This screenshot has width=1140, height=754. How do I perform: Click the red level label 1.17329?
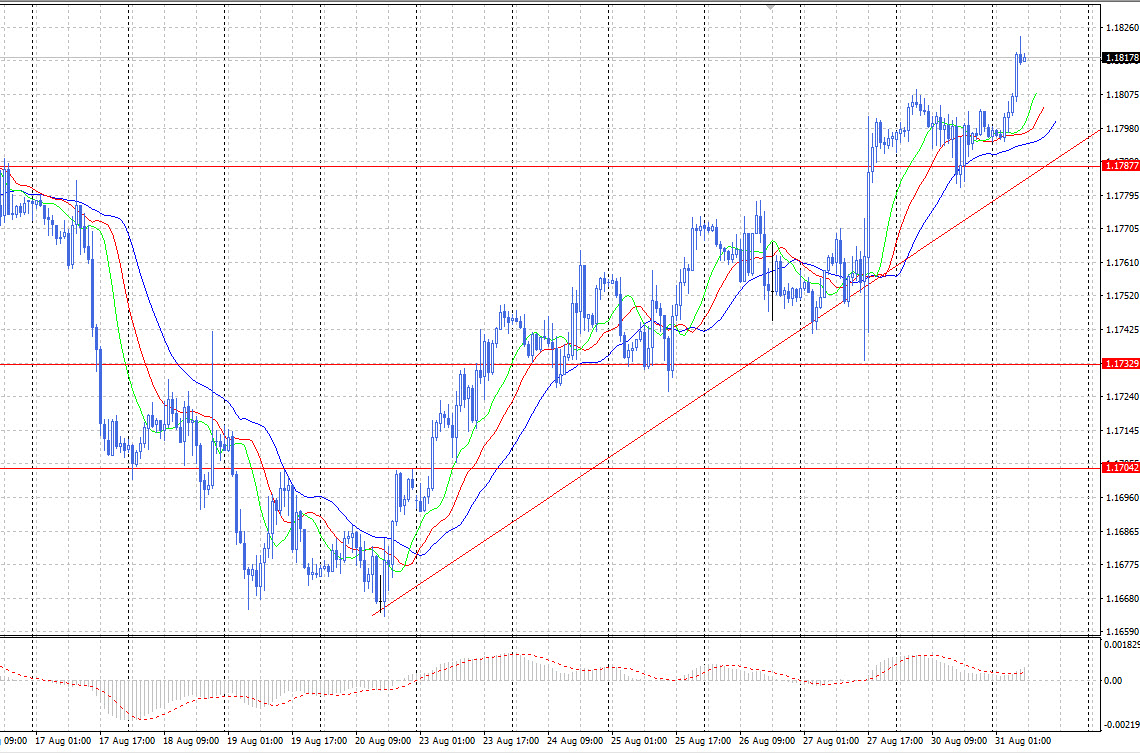[x=1121, y=364]
